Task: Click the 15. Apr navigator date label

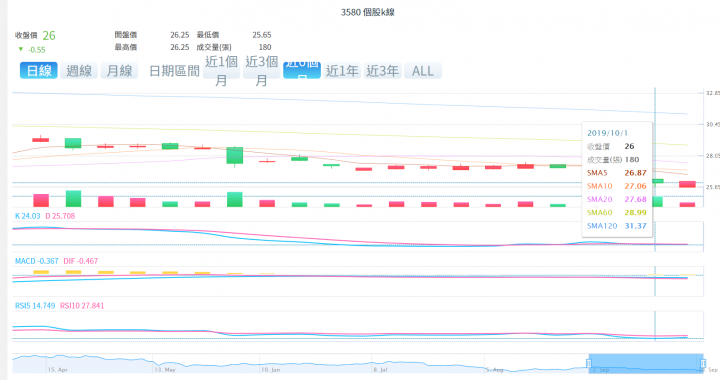Action: tap(57, 369)
